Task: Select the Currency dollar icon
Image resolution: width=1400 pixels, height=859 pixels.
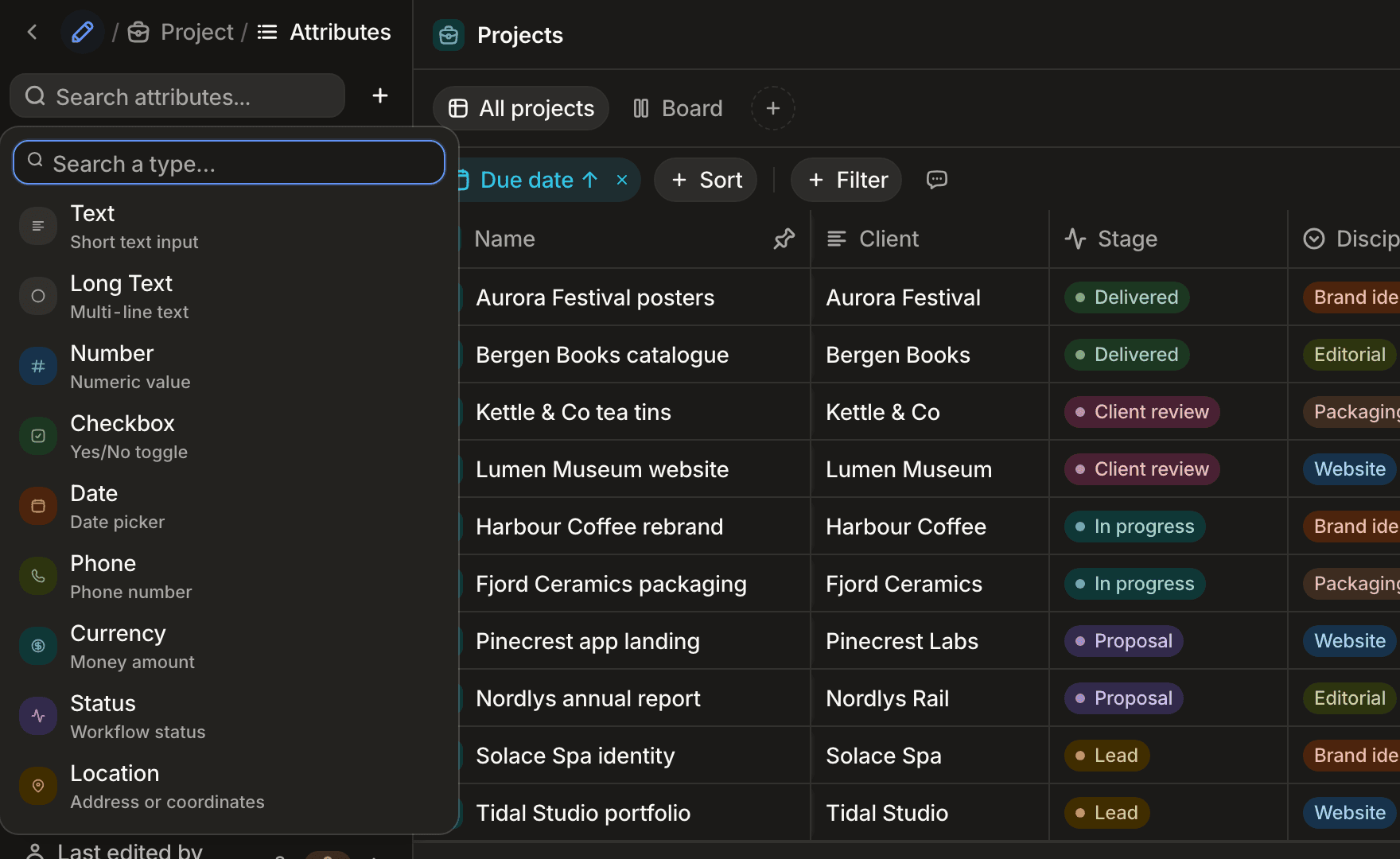Action: (38, 647)
